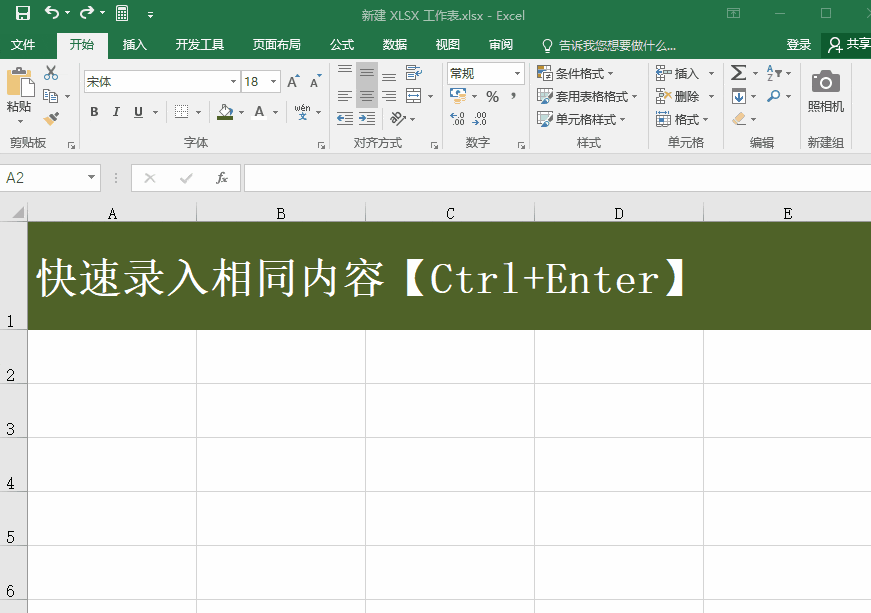Cut selection with scissors icon

tap(51, 73)
